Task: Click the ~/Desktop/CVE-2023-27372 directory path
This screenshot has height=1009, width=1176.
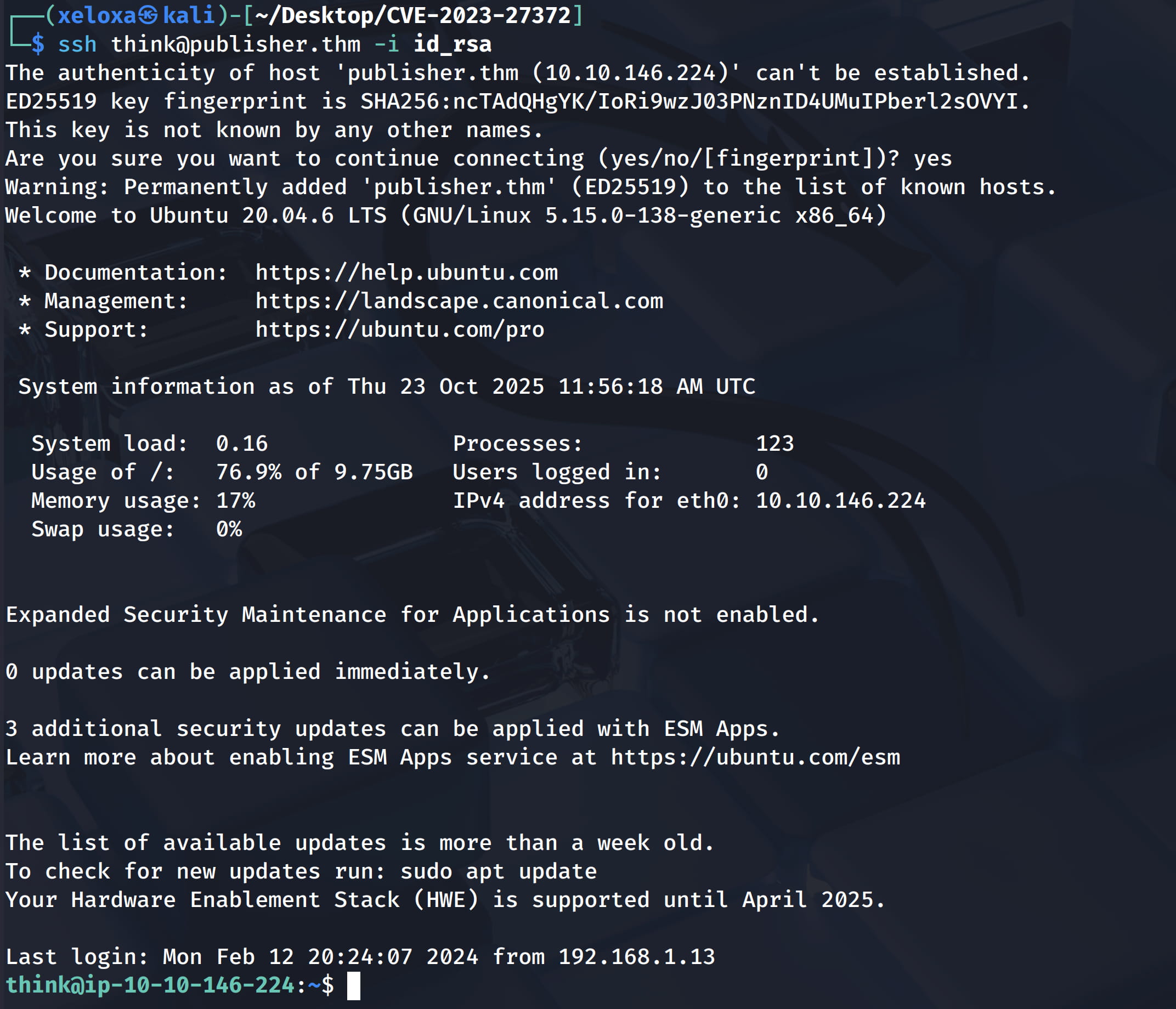Action: point(412,15)
